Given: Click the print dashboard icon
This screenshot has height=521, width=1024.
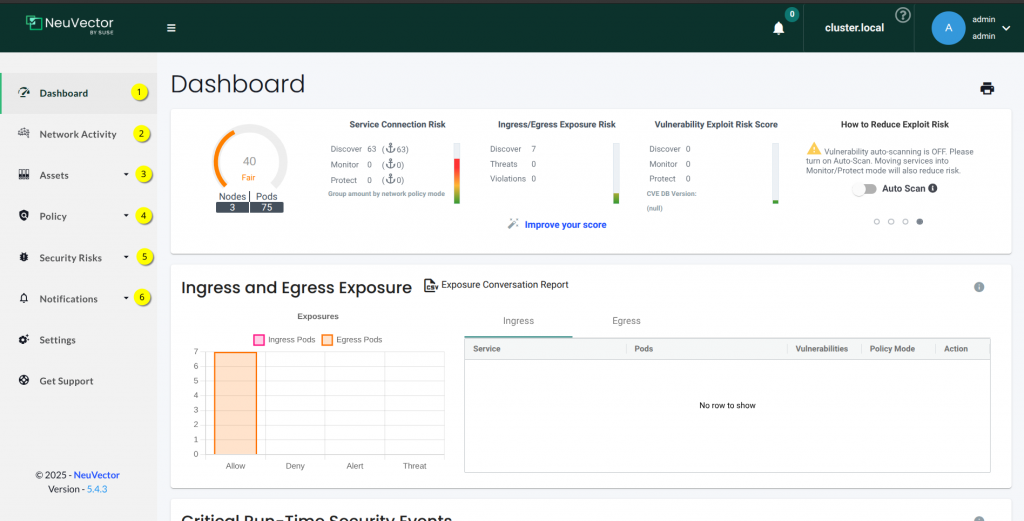Looking at the screenshot, I should (987, 88).
